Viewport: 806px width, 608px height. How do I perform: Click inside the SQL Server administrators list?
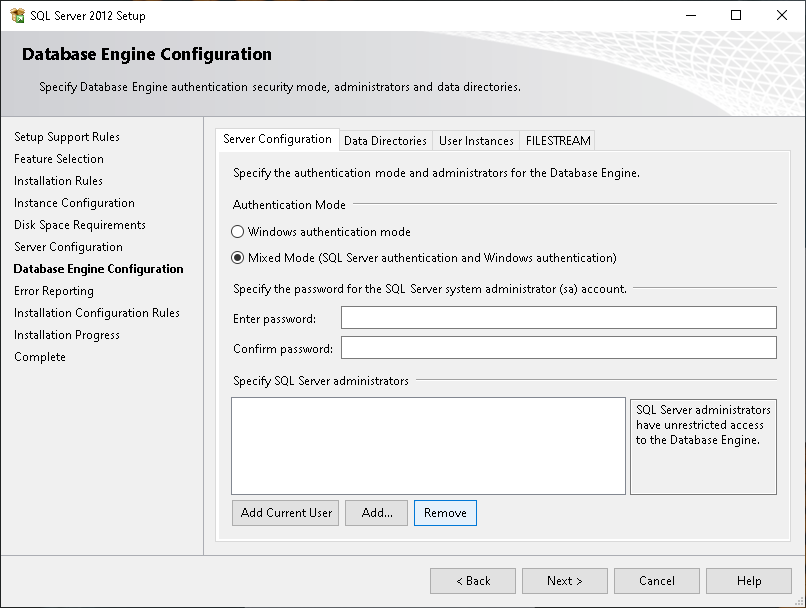coord(428,446)
